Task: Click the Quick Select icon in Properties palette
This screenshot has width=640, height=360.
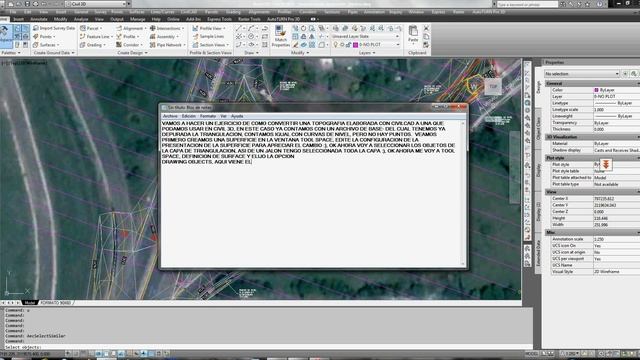Action: tap(633, 73)
